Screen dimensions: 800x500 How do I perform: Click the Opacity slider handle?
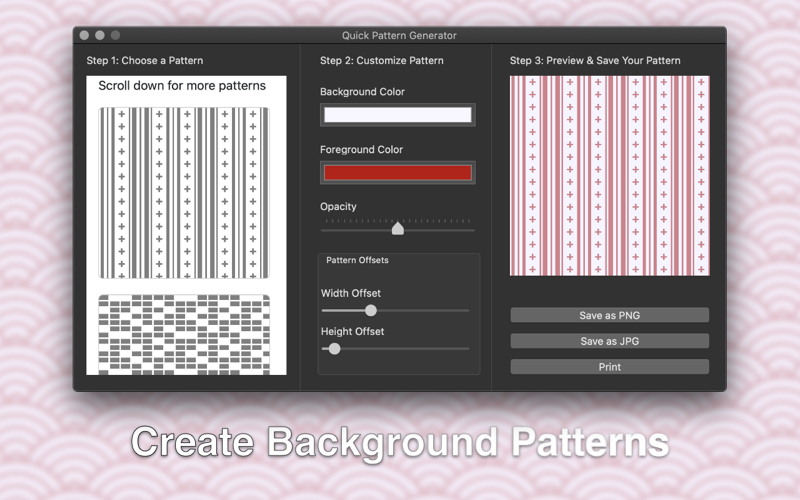pos(397,228)
